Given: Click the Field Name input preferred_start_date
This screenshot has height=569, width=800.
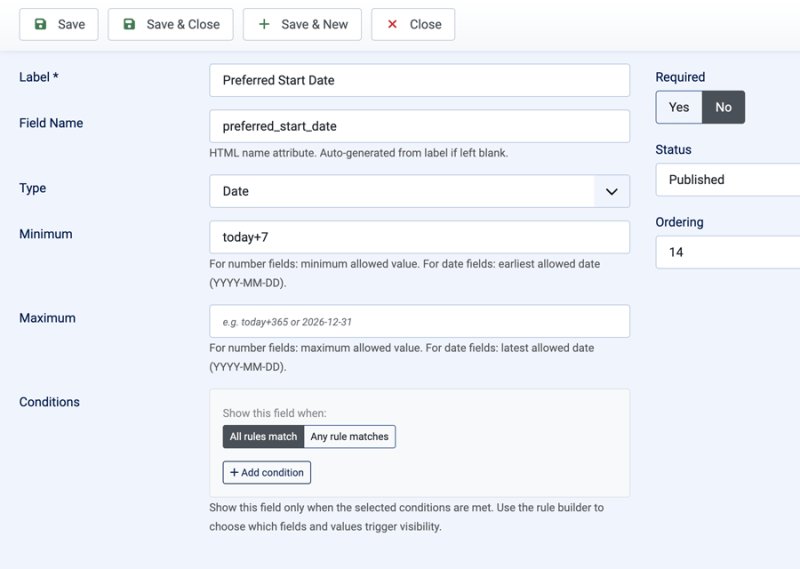Looking at the screenshot, I should [x=419, y=126].
